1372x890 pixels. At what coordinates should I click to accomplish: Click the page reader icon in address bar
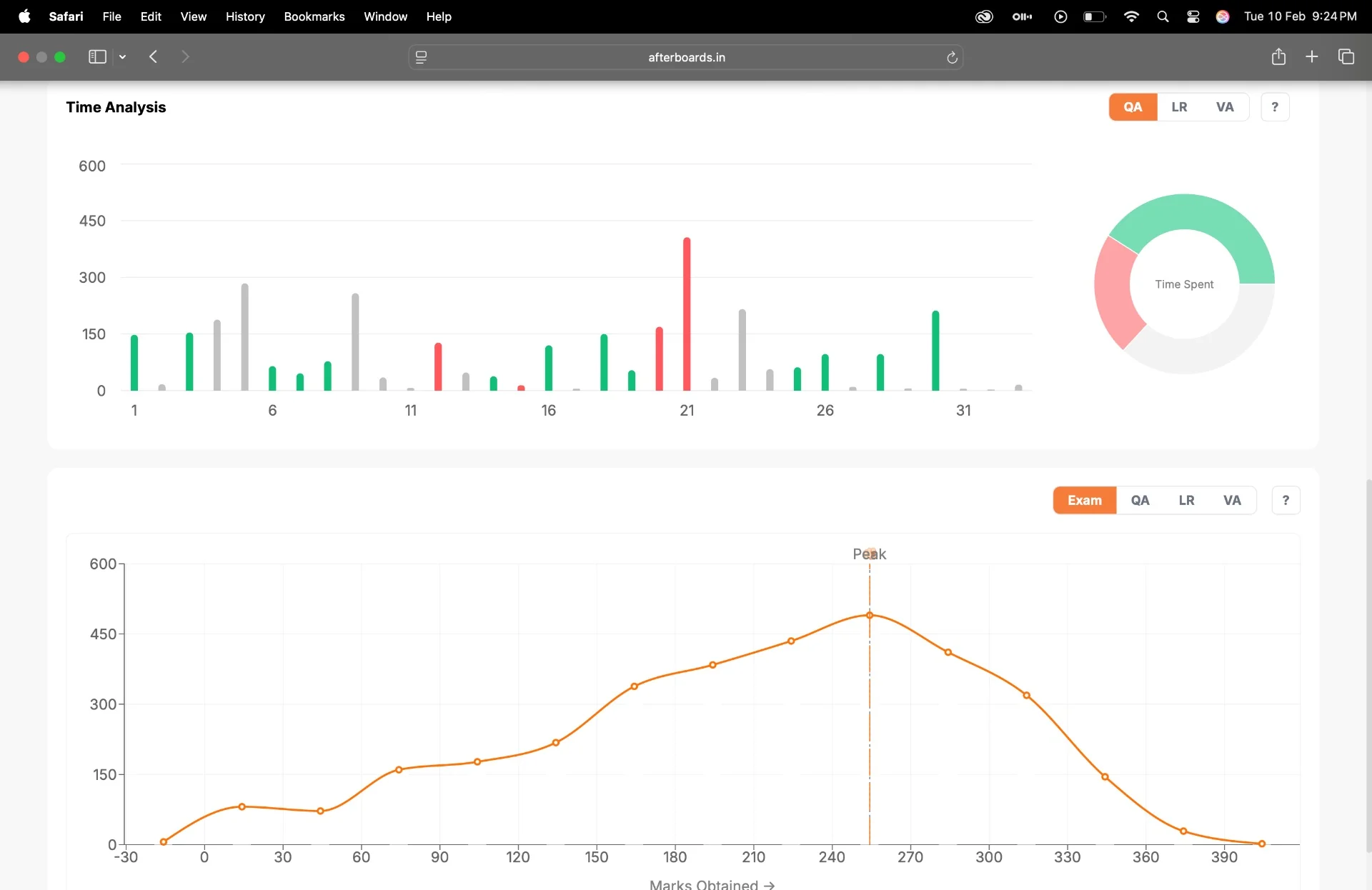422,57
